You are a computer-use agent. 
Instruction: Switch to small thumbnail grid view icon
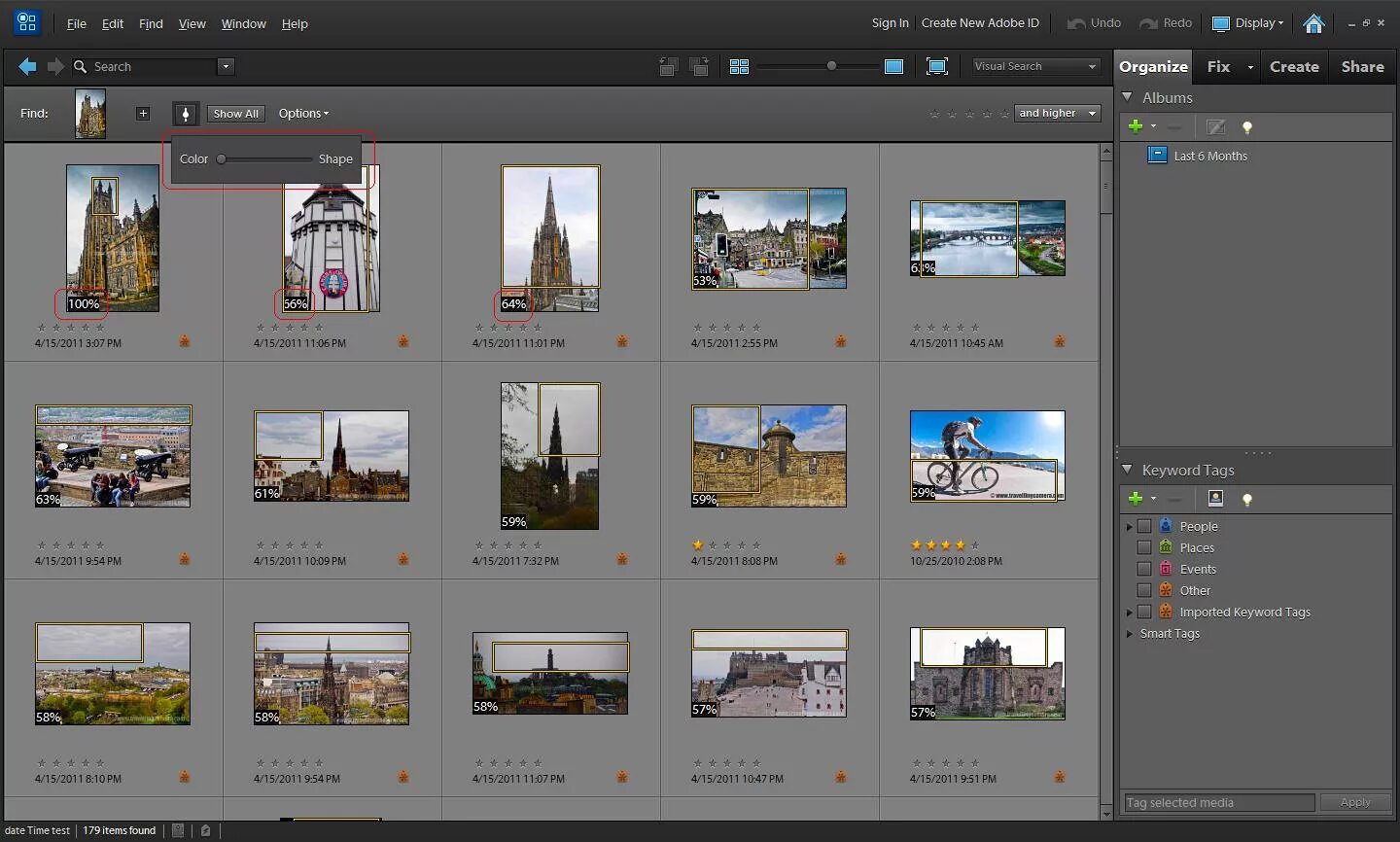click(x=739, y=66)
